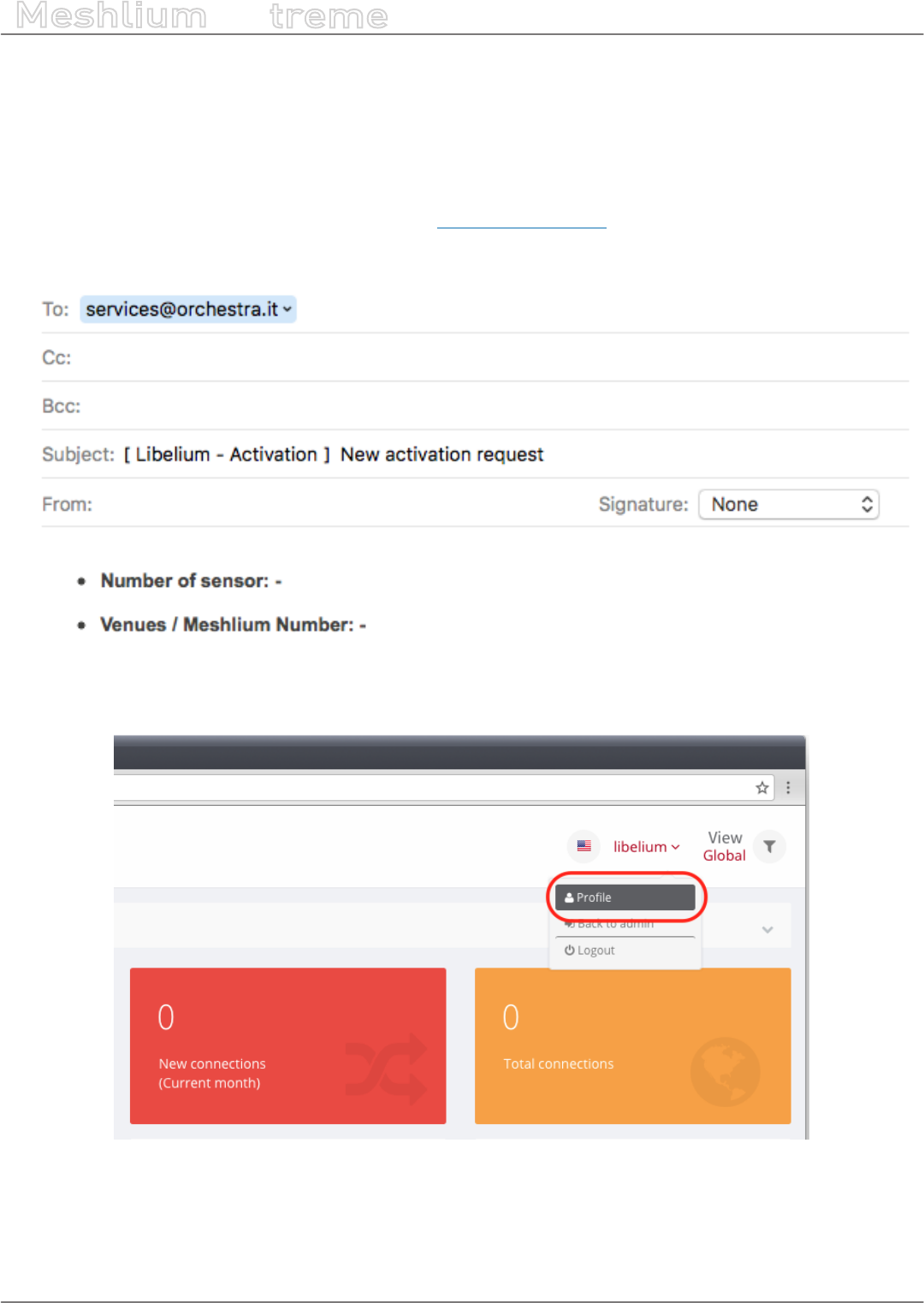924x1303 pixels.
Task: Expand the panel chevron below the filter
Action: click(767, 929)
